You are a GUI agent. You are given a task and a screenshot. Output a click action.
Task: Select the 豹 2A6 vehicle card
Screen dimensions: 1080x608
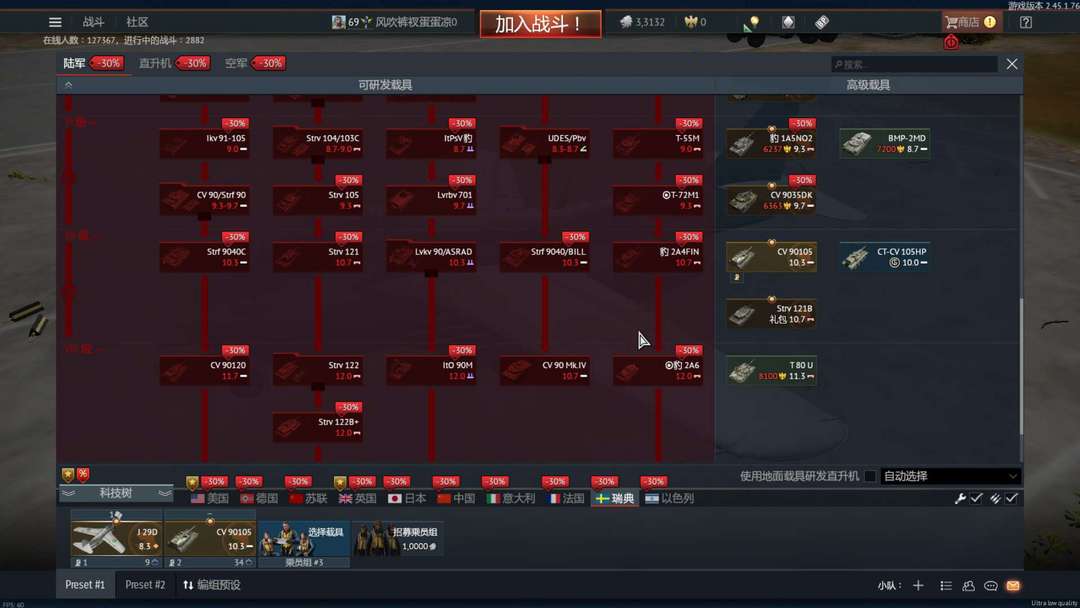658,370
